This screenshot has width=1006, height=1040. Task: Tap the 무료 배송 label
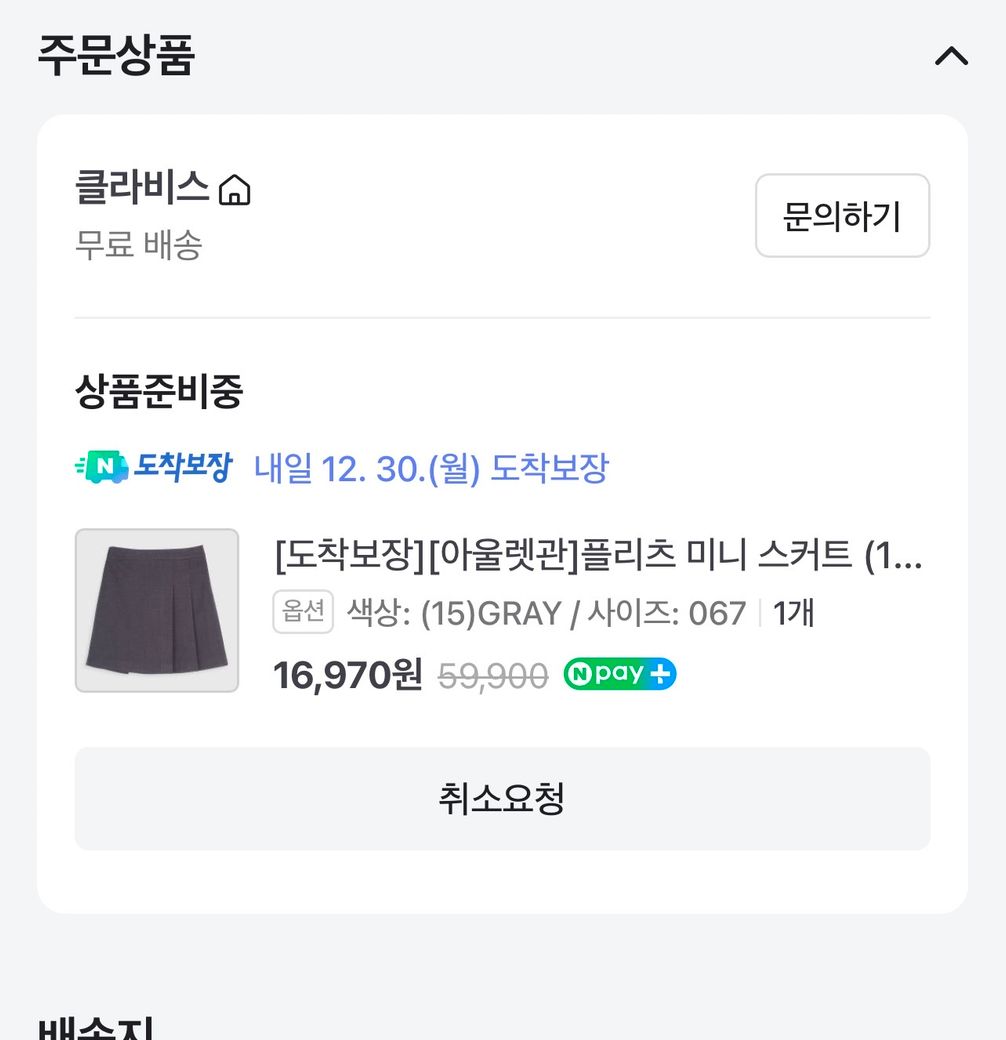coord(139,244)
